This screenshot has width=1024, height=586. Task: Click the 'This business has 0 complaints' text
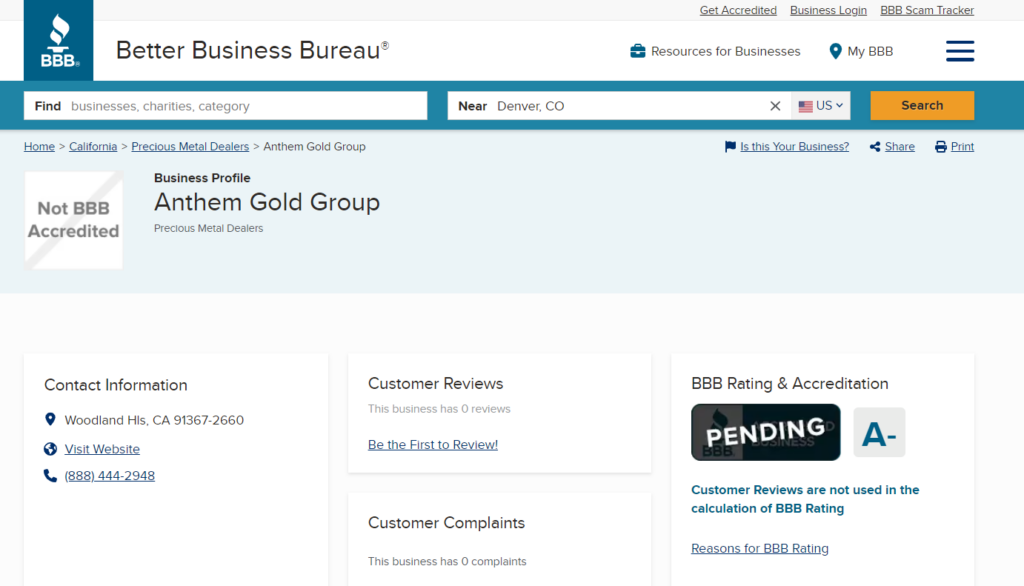point(447,561)
